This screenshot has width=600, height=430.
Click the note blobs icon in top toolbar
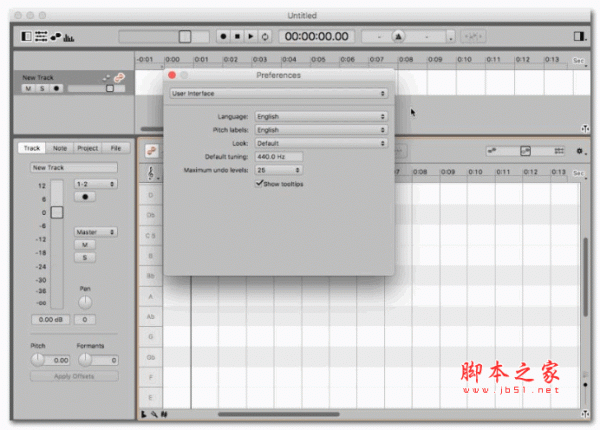(x=56, y=37)
